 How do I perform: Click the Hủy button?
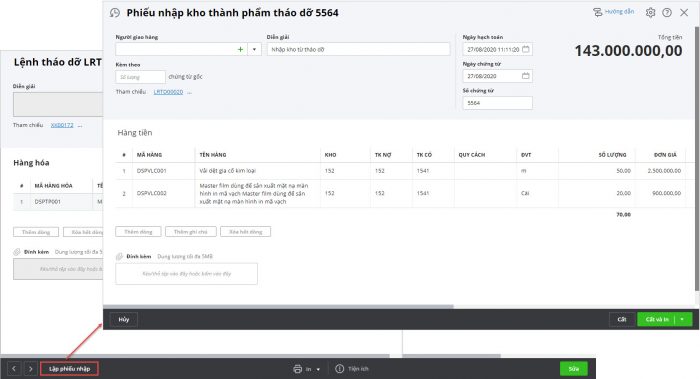[124, 319]
